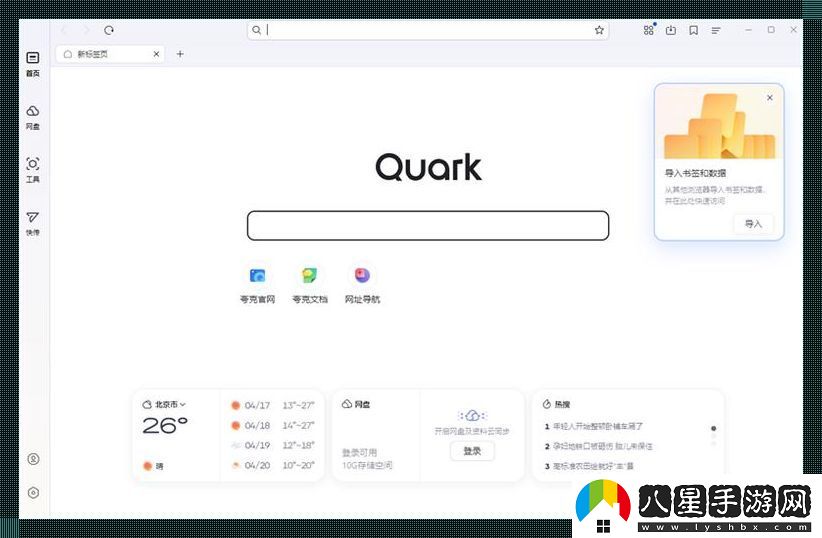The image size is (822, 538).
Task: Click the Quark logo
Action: [428, 168]
